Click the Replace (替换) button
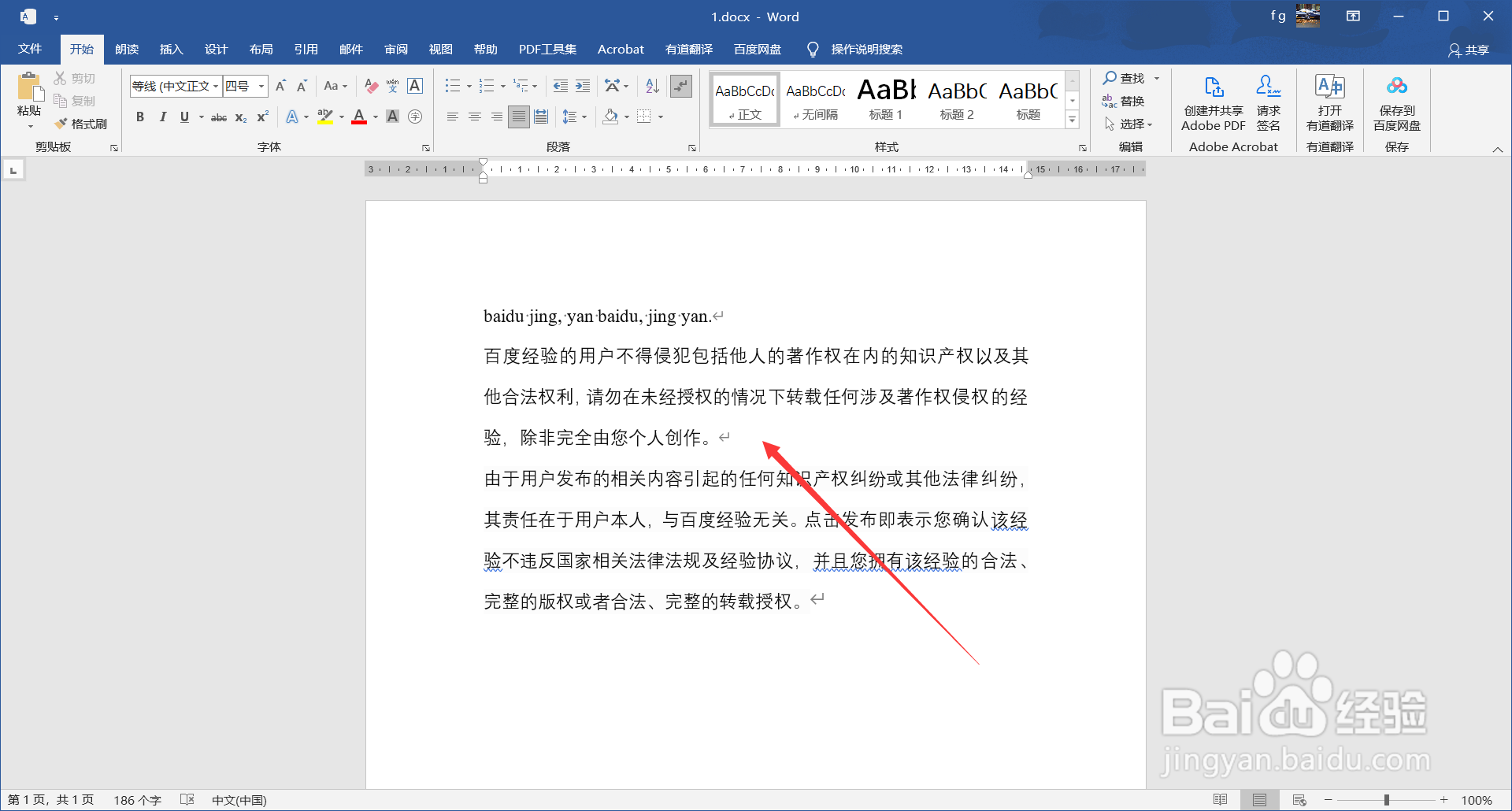 click(1124, 101)
